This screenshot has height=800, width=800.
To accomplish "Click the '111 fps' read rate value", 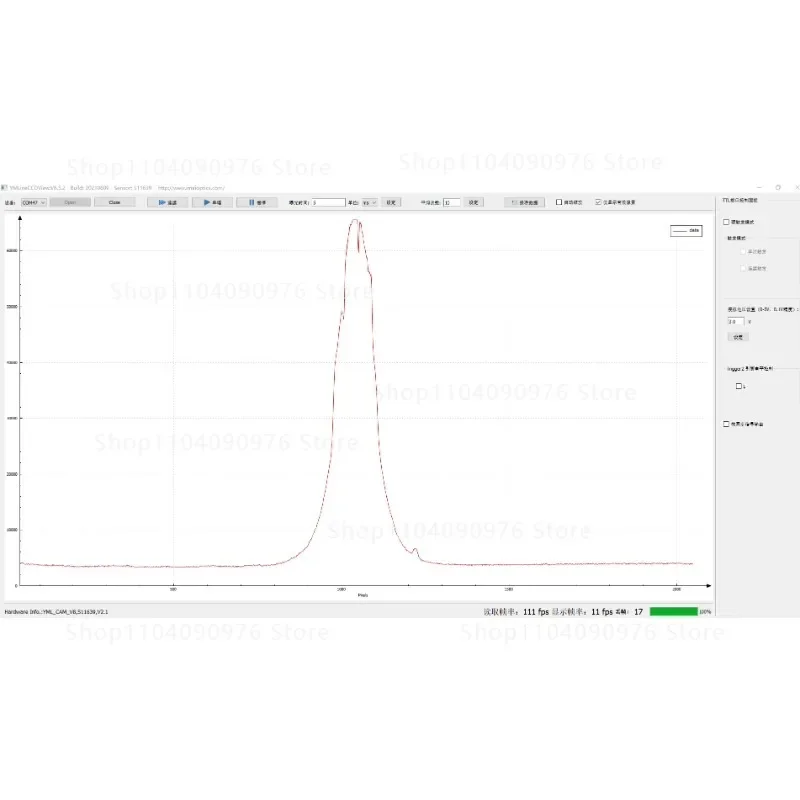I will [x=536, y=612].
